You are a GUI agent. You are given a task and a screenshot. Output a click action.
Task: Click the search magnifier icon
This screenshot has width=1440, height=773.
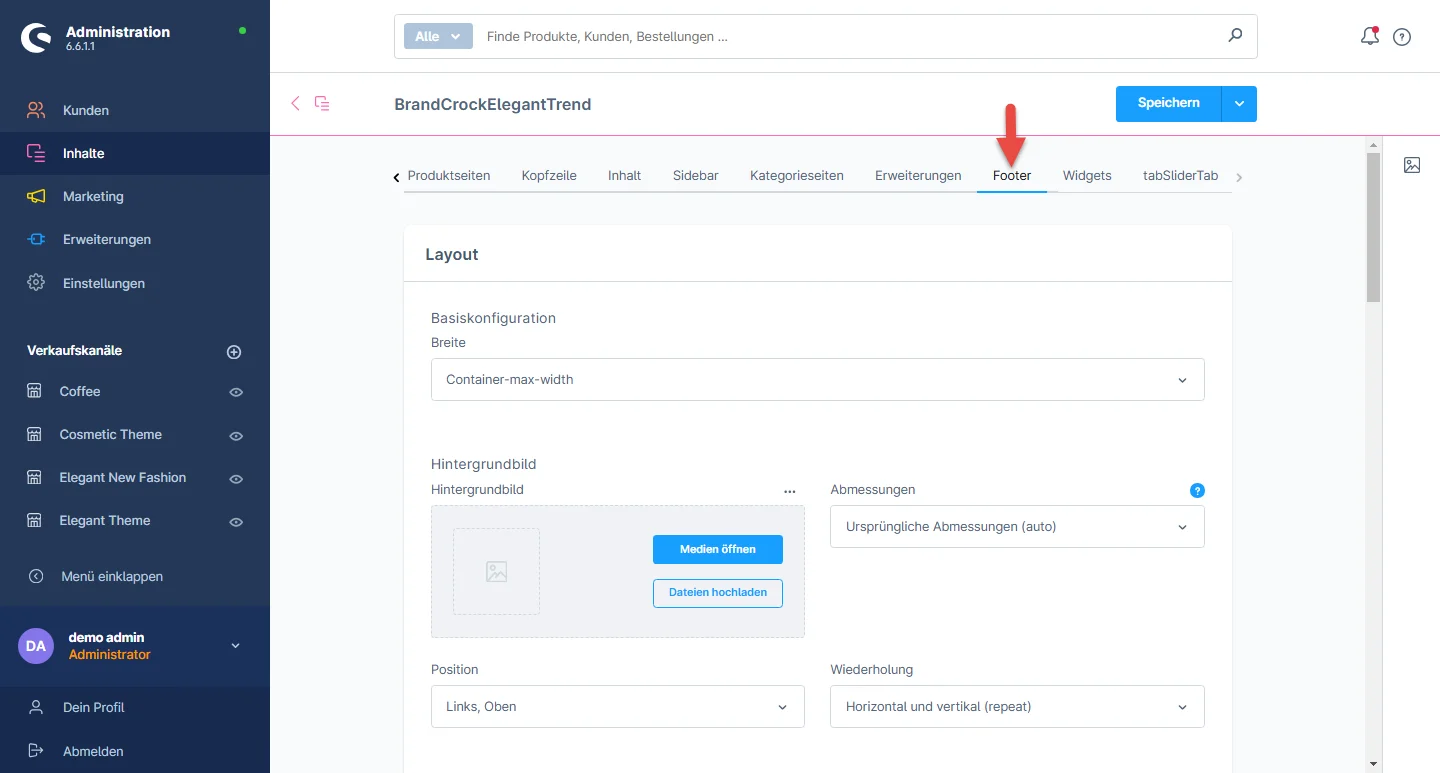tap(1235, 36)
